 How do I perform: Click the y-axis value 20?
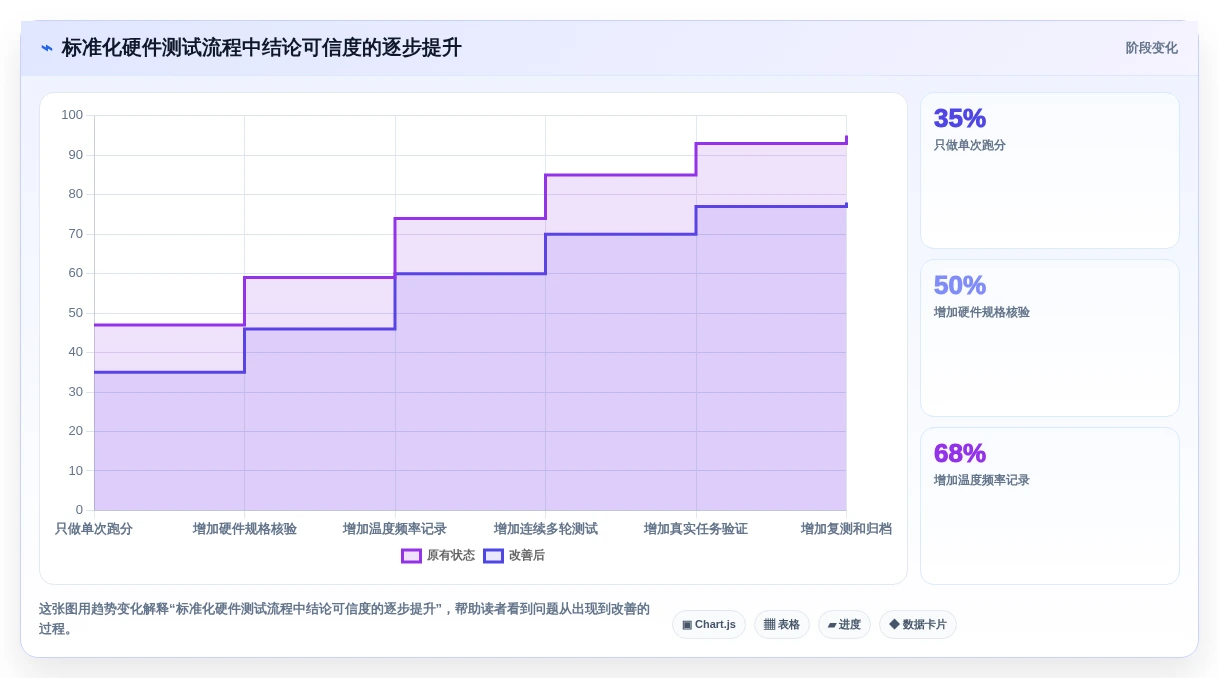[x=76, y=431]
